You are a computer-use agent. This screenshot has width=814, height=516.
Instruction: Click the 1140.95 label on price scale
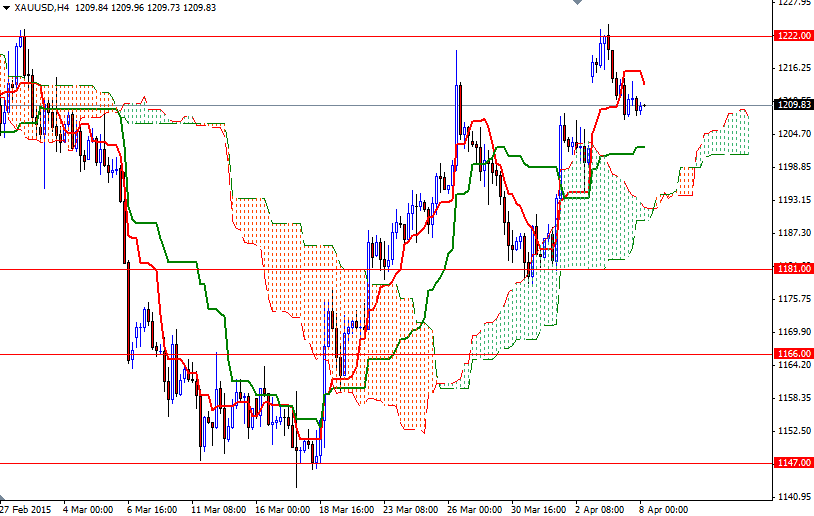(792, 497)
